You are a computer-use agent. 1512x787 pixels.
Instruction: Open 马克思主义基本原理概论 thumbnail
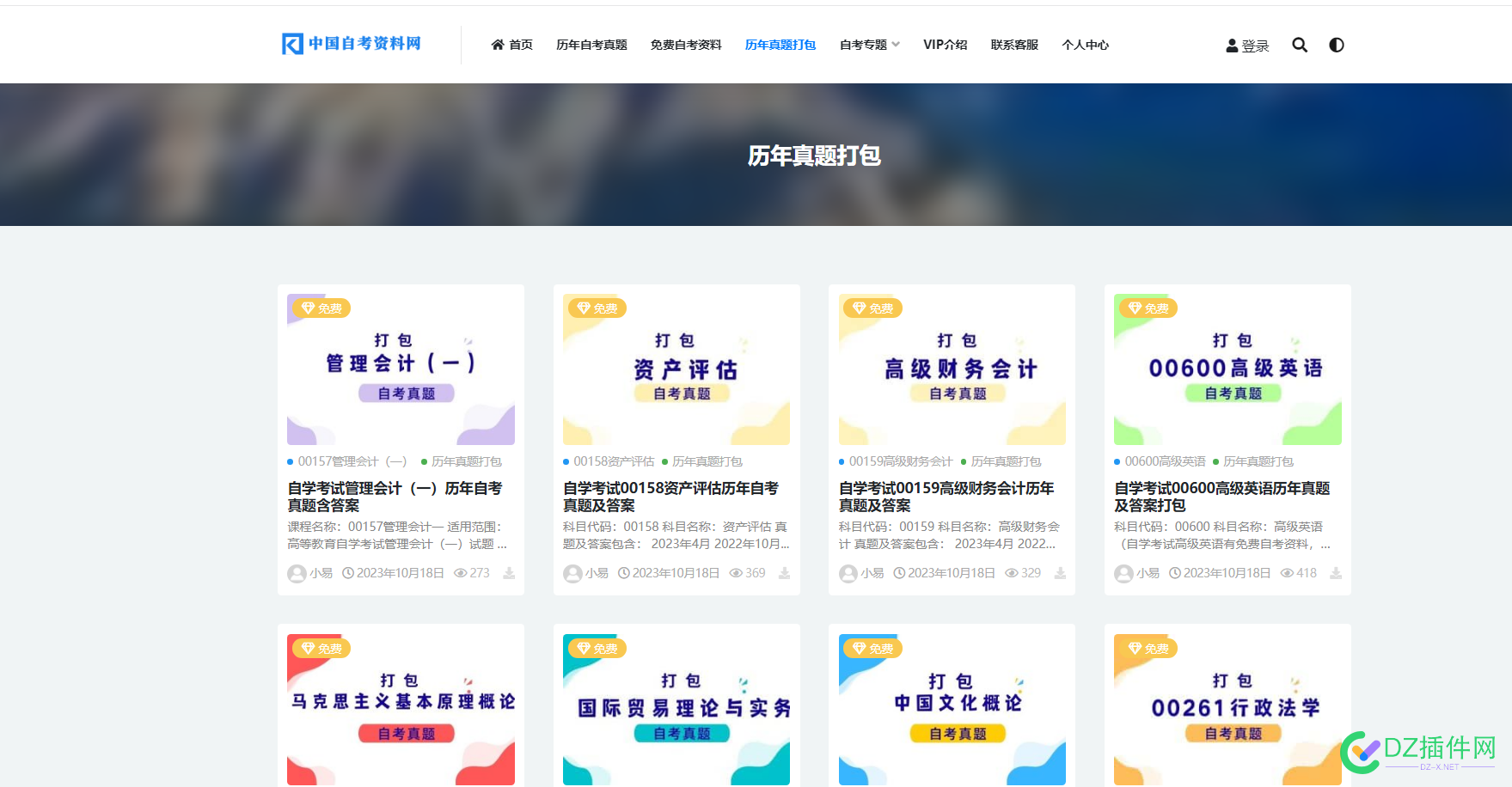click(401, 710)
